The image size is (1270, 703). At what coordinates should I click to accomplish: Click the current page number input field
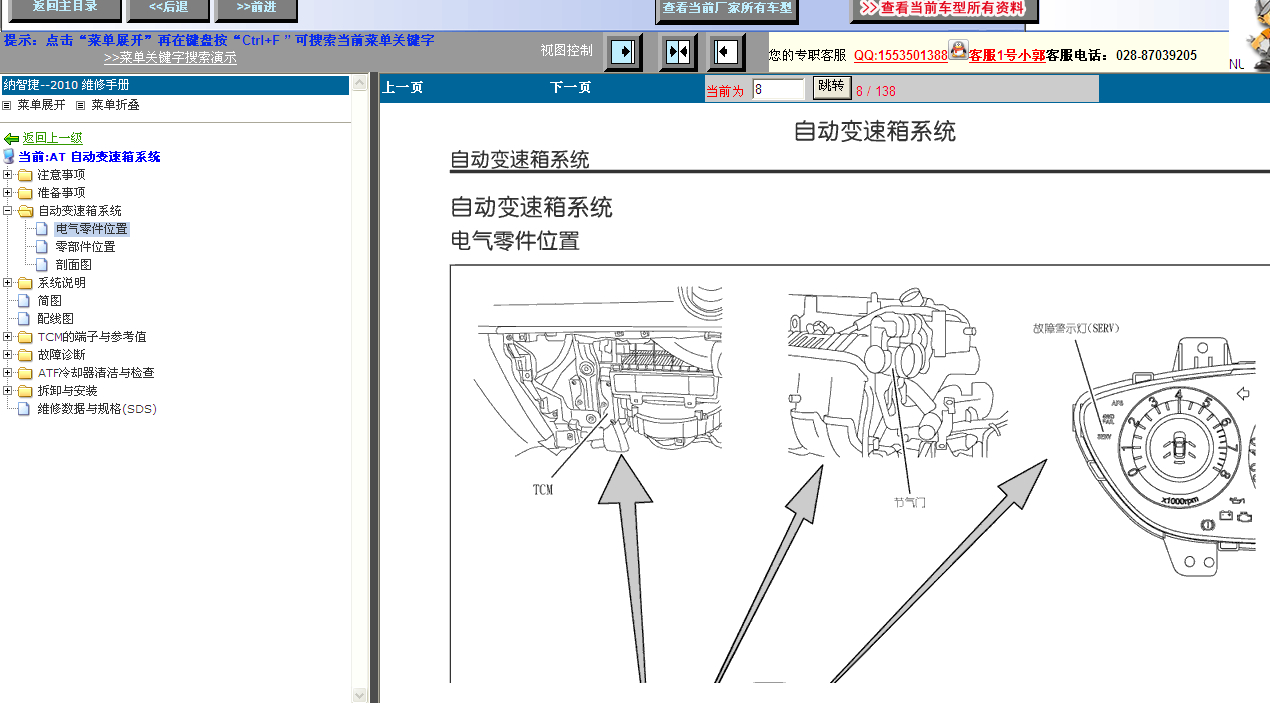coord(778,90)
